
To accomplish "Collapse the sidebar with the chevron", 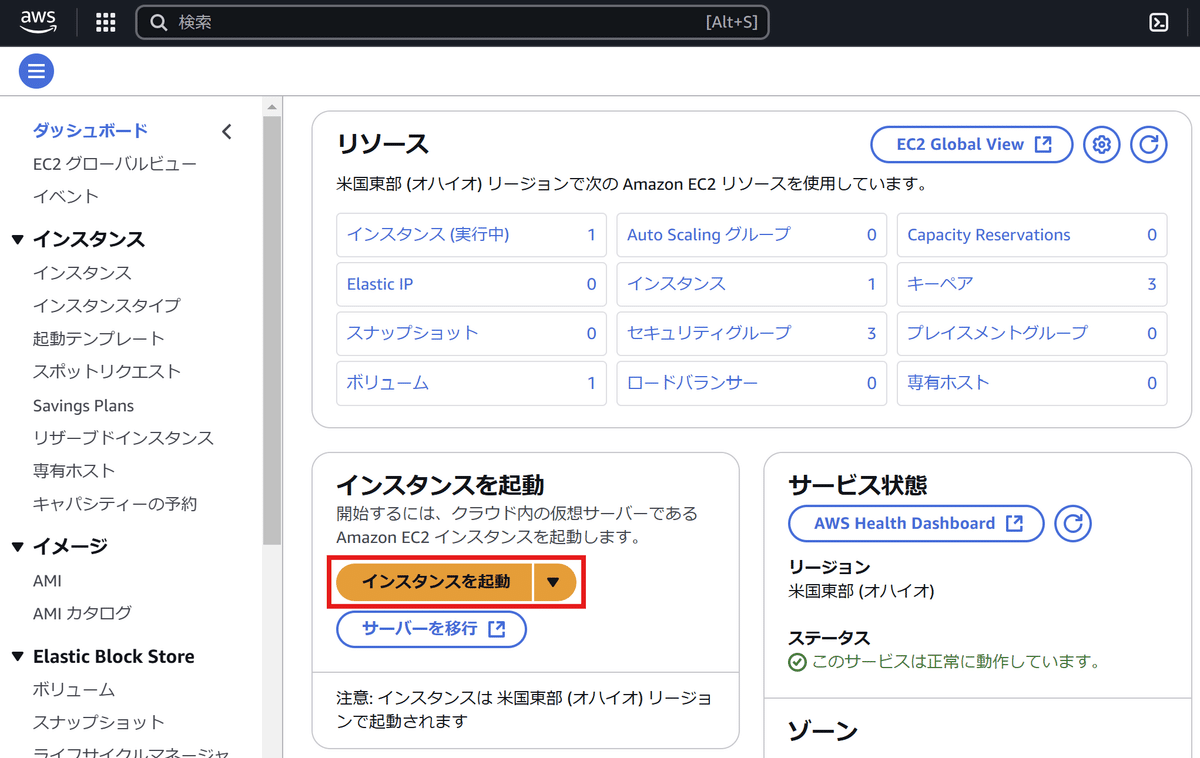I will coord(227,131).
